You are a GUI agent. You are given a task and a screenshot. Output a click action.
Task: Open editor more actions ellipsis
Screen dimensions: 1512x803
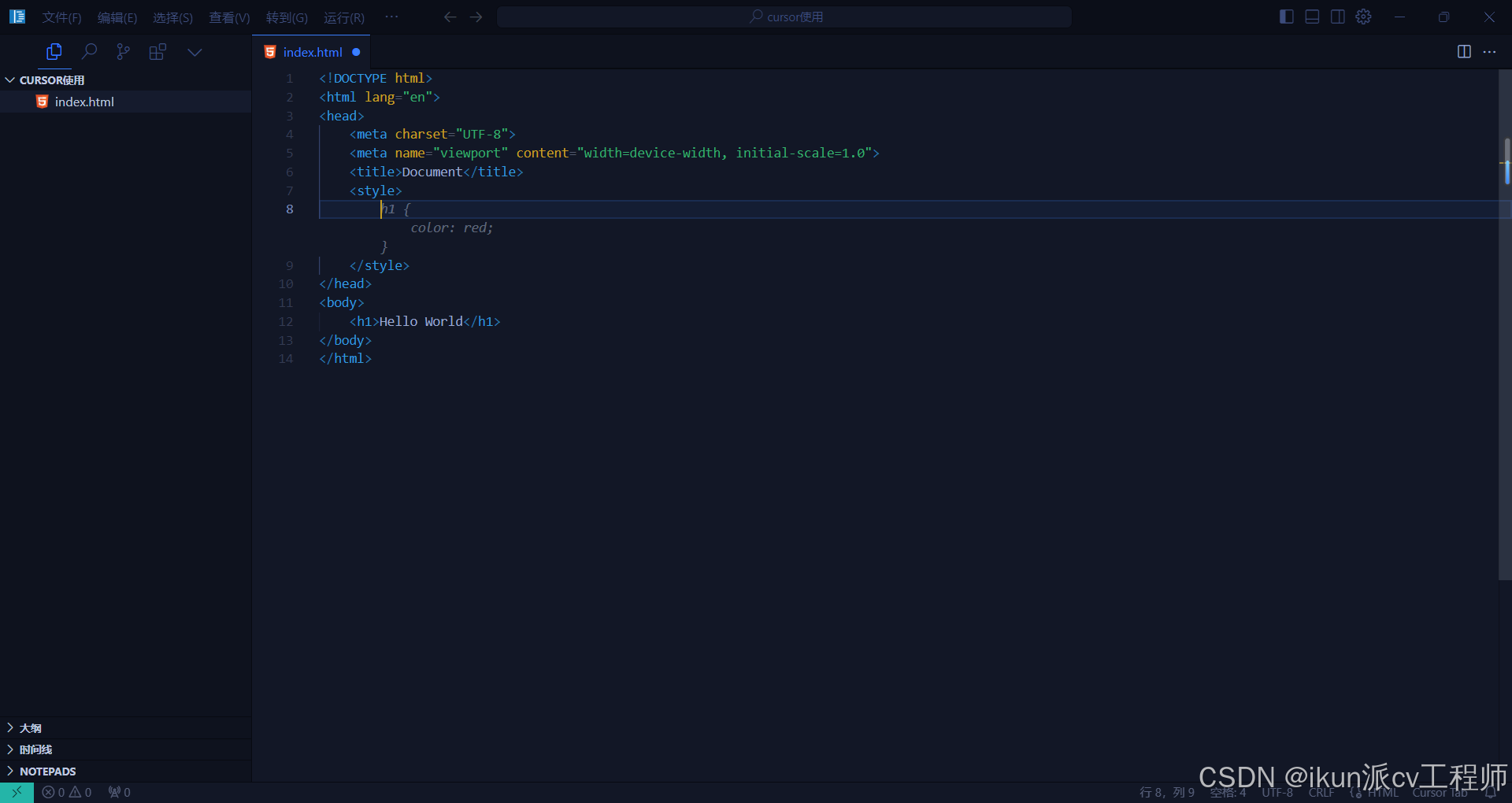coord(1489,52)
